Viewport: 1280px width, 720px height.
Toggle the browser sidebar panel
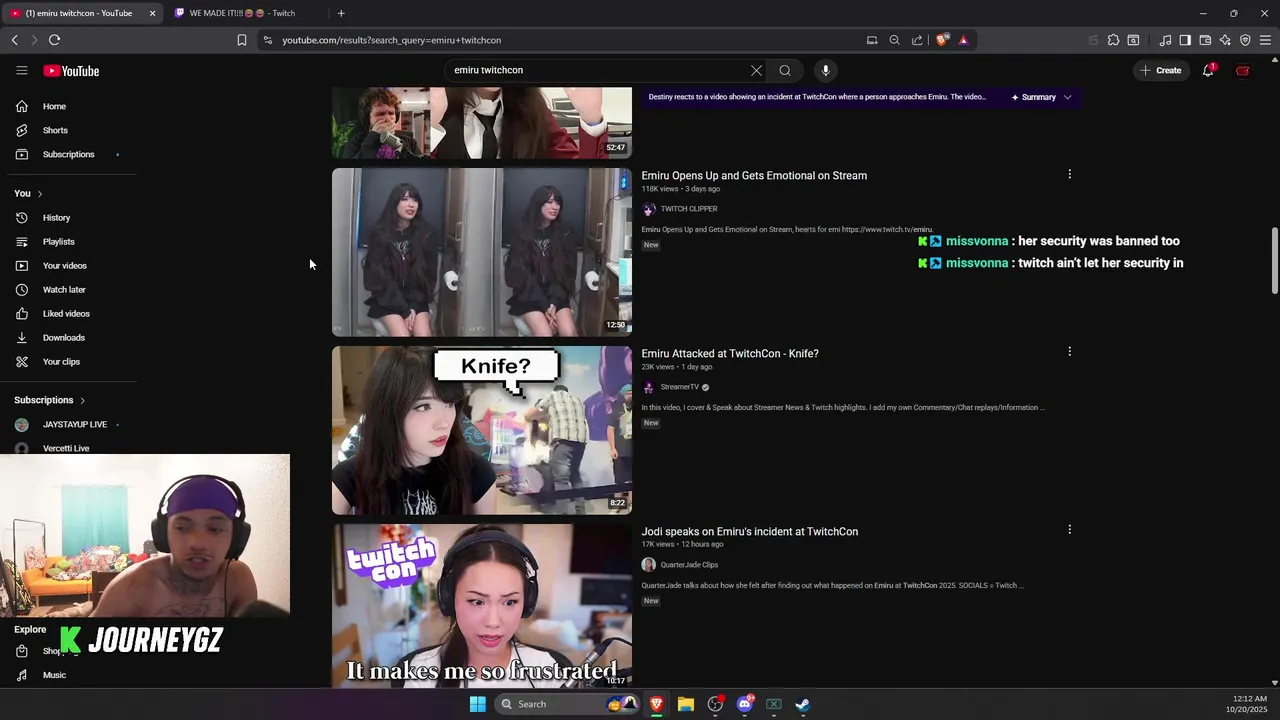pos(1185,40)
